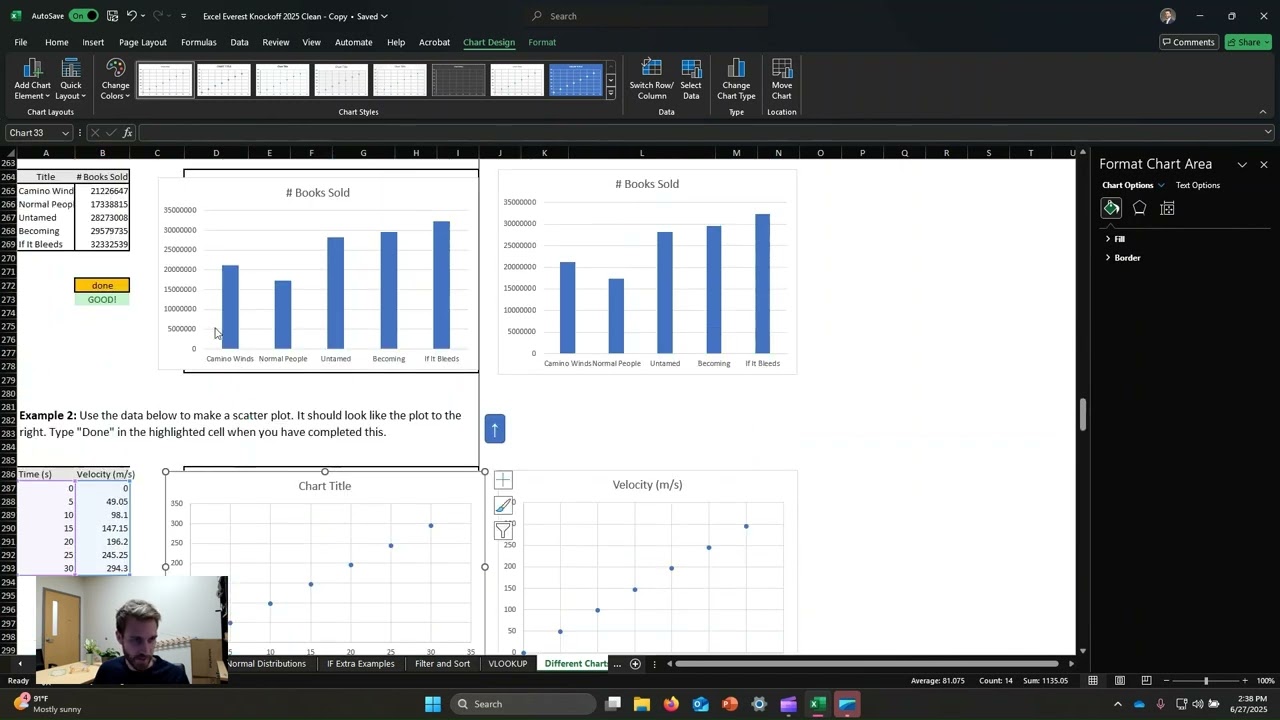
Task: Click the orange 'done' cell
Action: coord(102,285)
